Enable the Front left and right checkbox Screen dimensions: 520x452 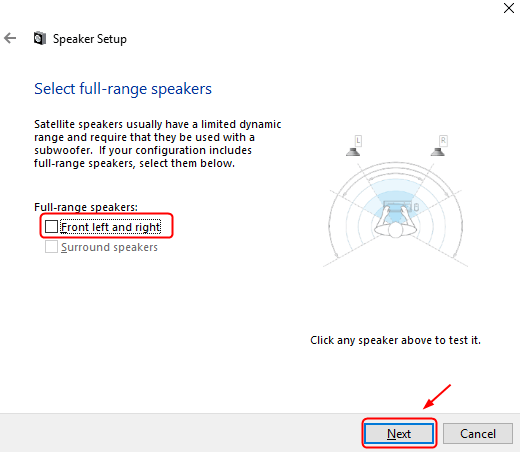51,227
